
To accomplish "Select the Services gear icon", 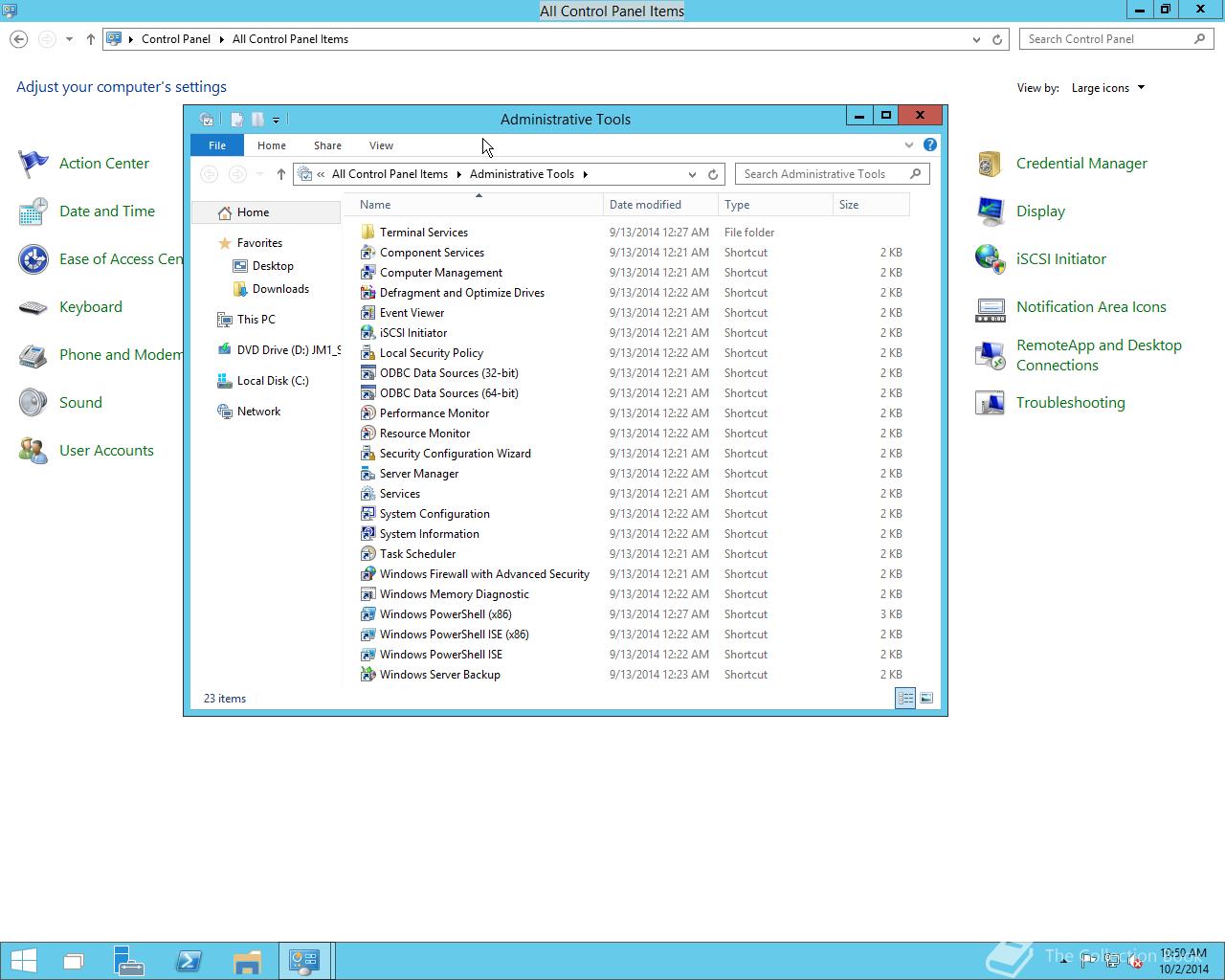I will click(x=367, y=494).
